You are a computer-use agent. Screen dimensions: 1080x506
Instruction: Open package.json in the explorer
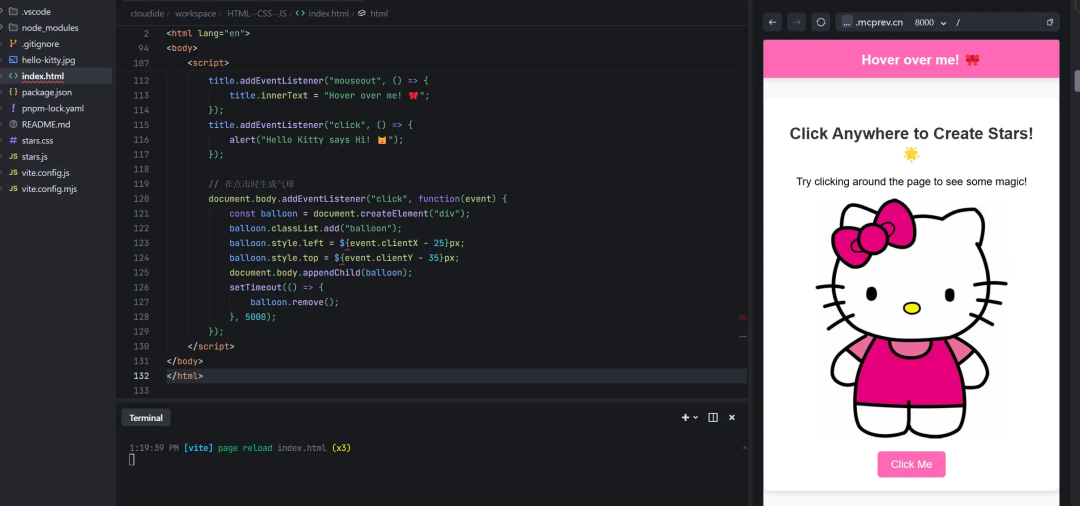pyautogui.click(x=45, y=92)
